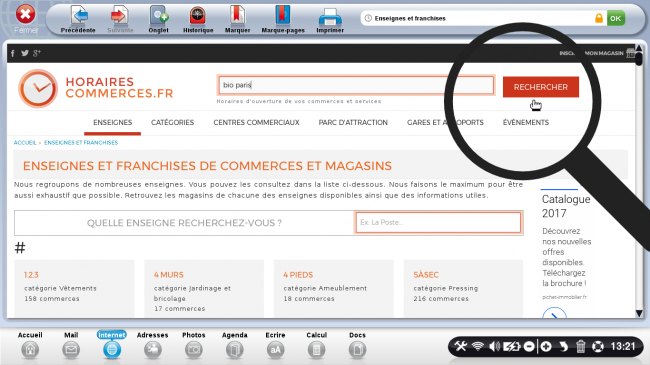Viewport: 650px width, 365px height.
Task: Click the ACCUEIL breadcrumb link
Action: [x=25, y=143]
